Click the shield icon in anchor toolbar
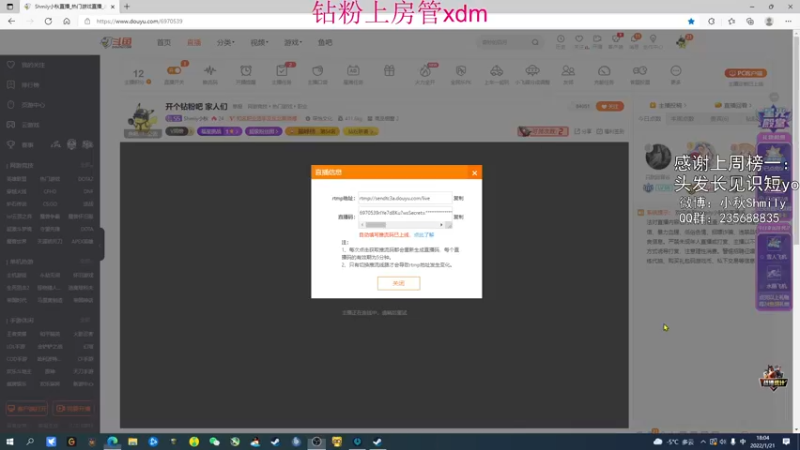This screenshot has width=800, height=450. 461,70
